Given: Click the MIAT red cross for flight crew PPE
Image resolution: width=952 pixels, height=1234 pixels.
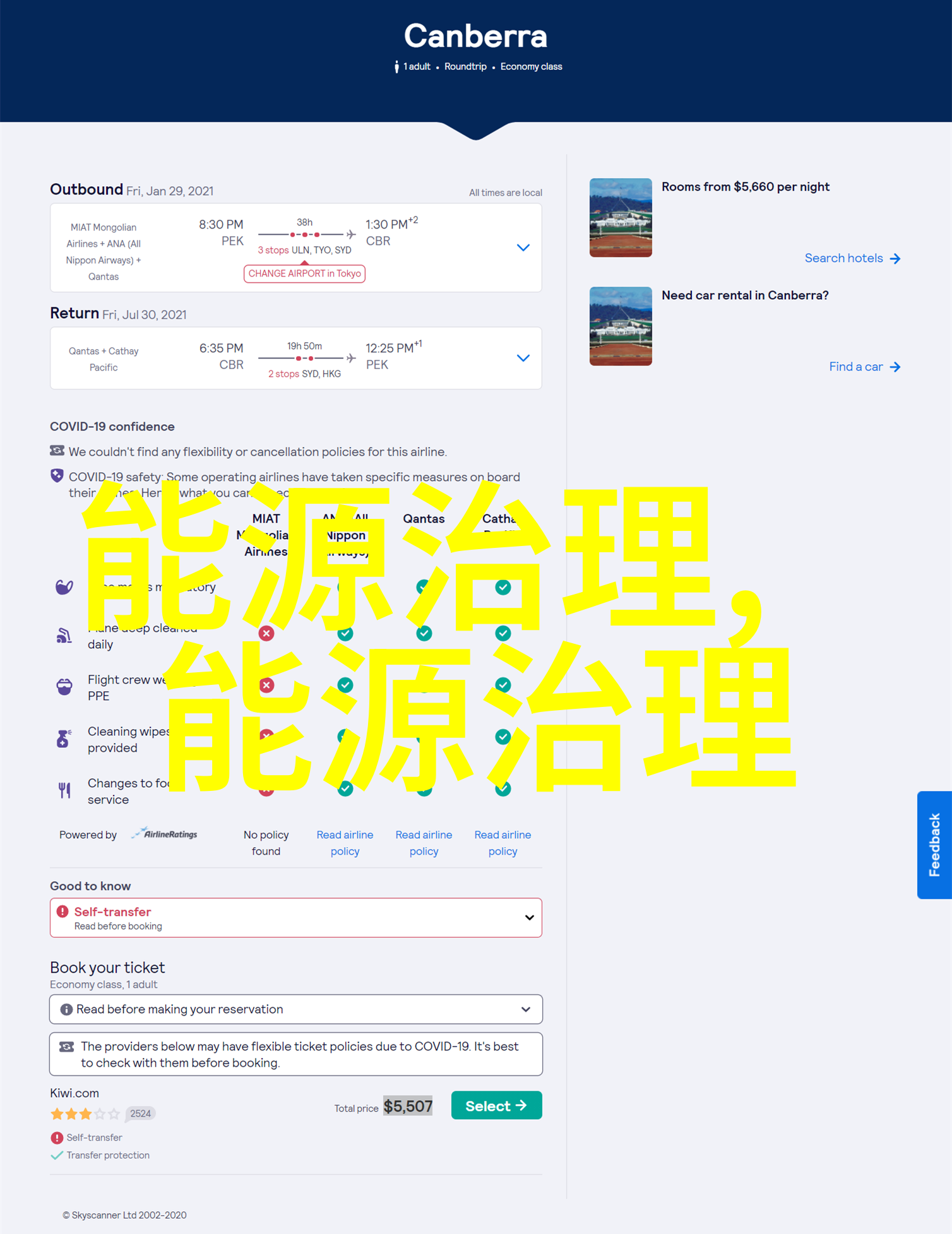Looking at the screenshot, I should pyautogui.click(x=266, y=685).
